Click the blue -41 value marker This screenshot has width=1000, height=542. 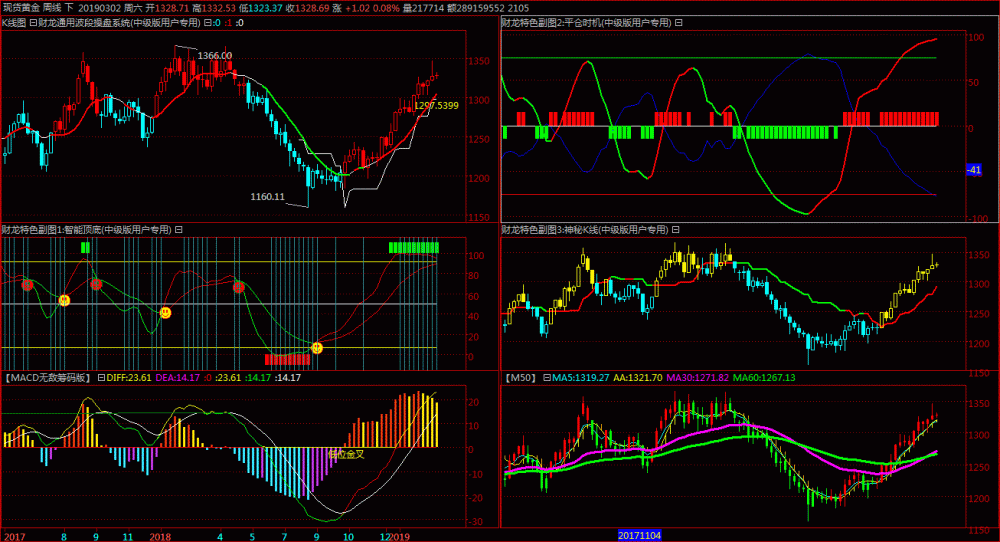click(973, 170)
